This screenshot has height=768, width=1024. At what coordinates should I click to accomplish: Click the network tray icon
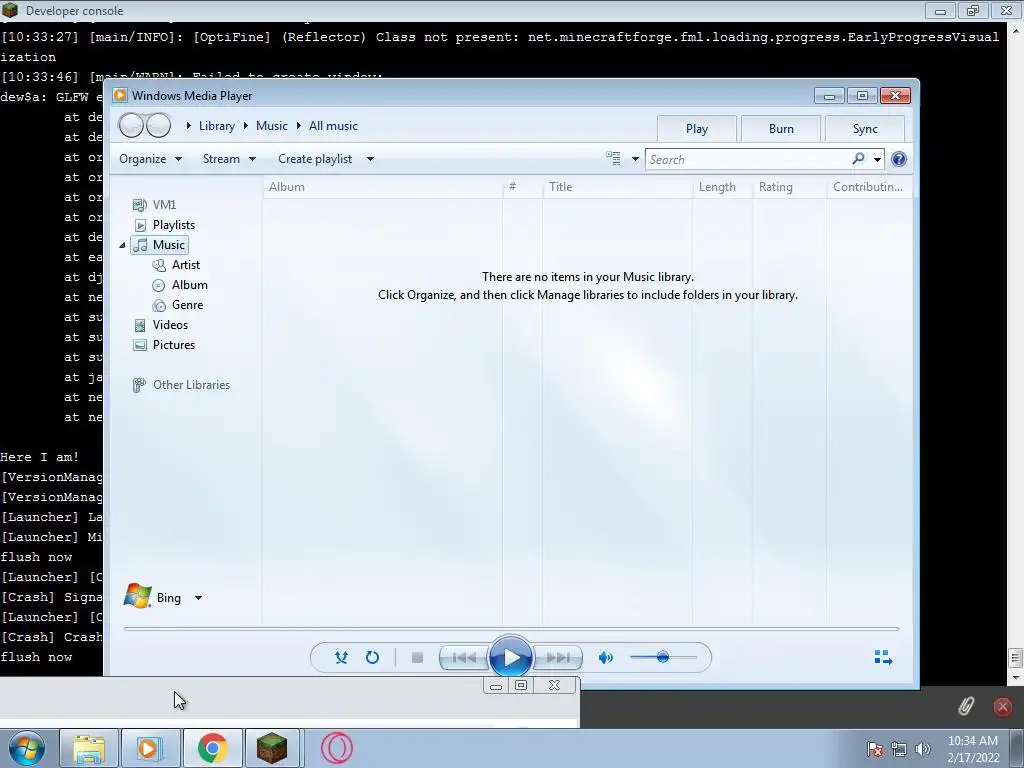899,749
